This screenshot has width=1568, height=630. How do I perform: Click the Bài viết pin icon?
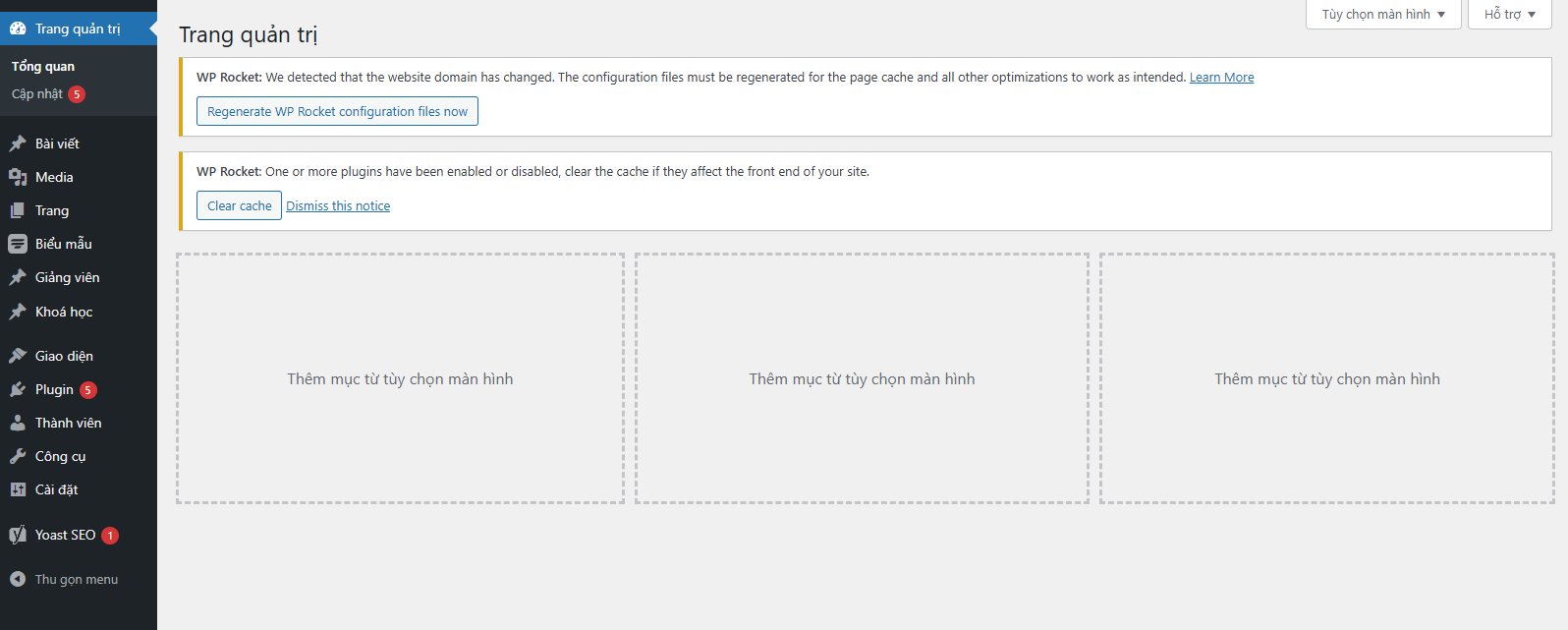click(18, 143)
